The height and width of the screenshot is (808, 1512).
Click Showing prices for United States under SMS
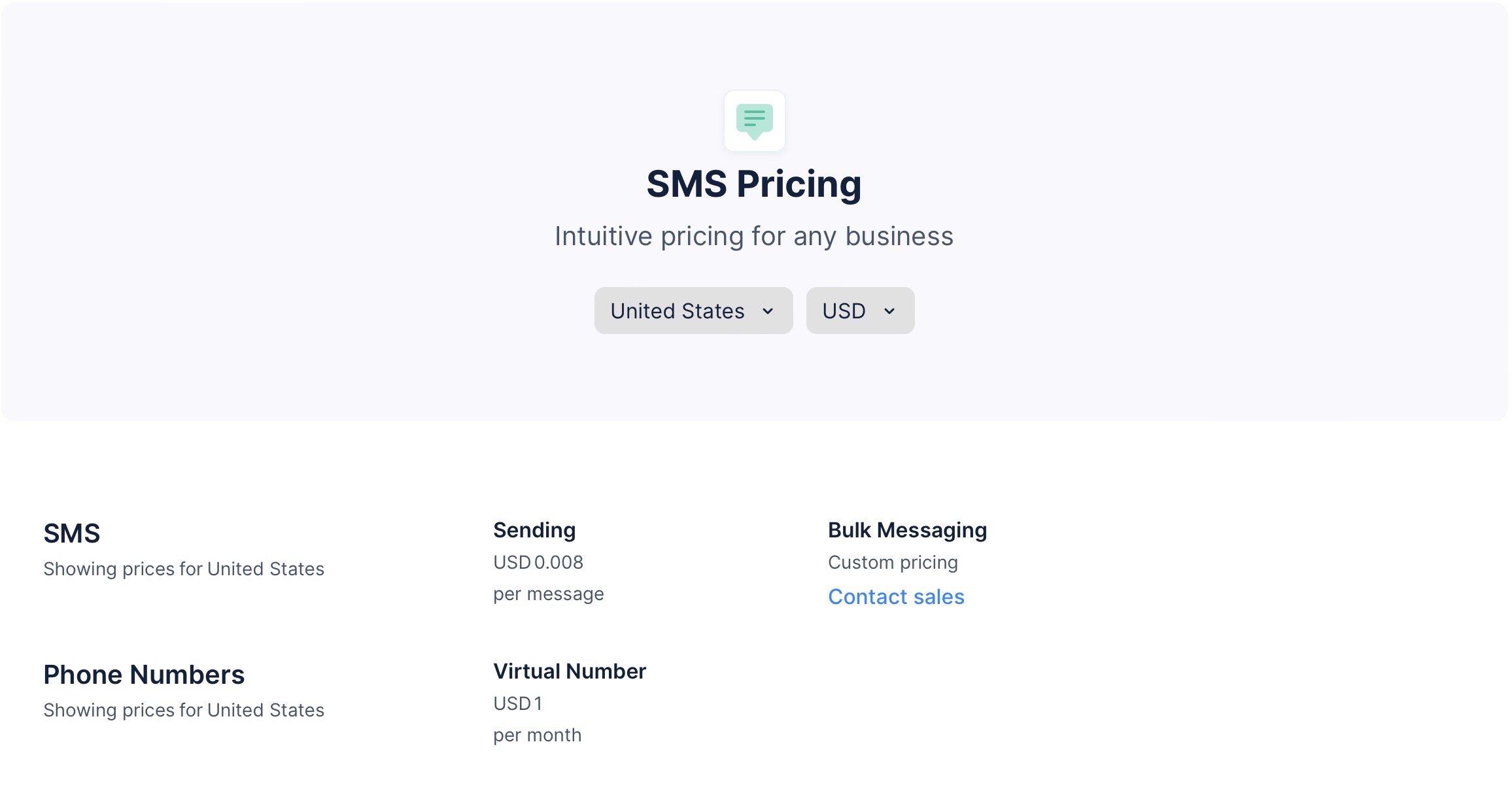[x=184, y=569]
